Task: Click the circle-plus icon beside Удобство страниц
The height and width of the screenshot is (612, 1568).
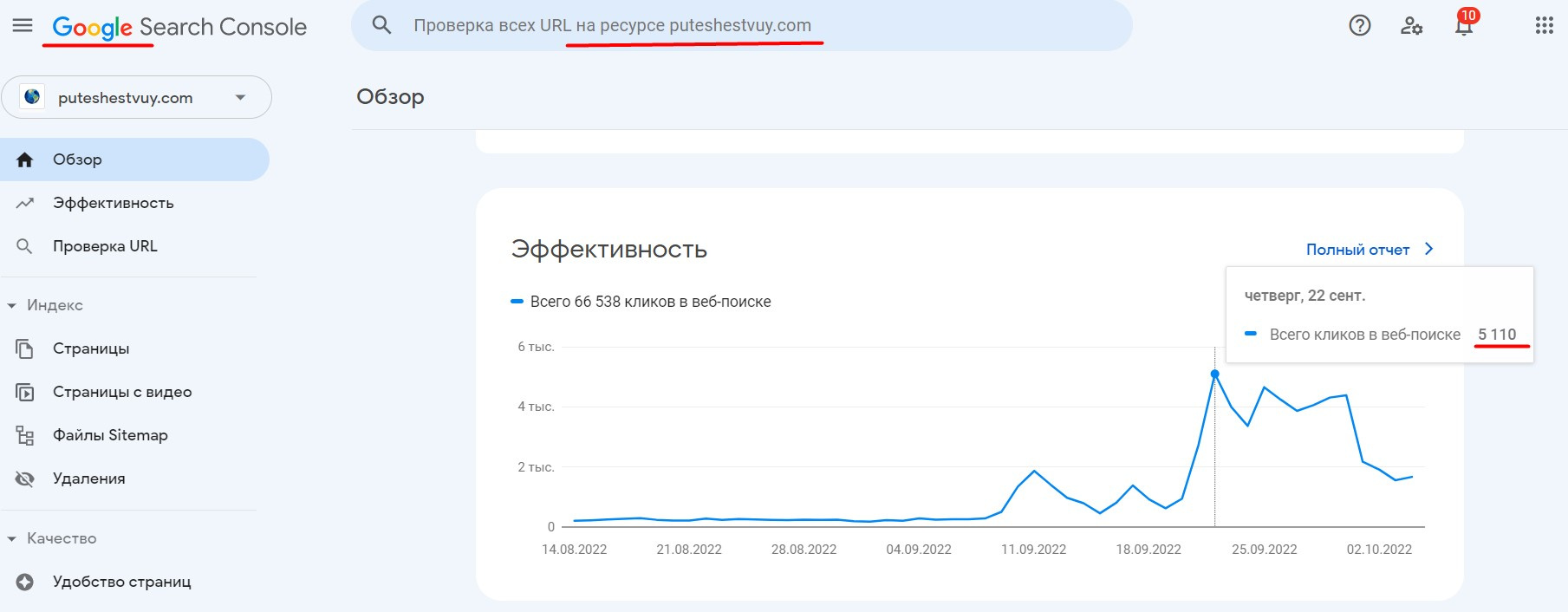Action: click(25, 582)
